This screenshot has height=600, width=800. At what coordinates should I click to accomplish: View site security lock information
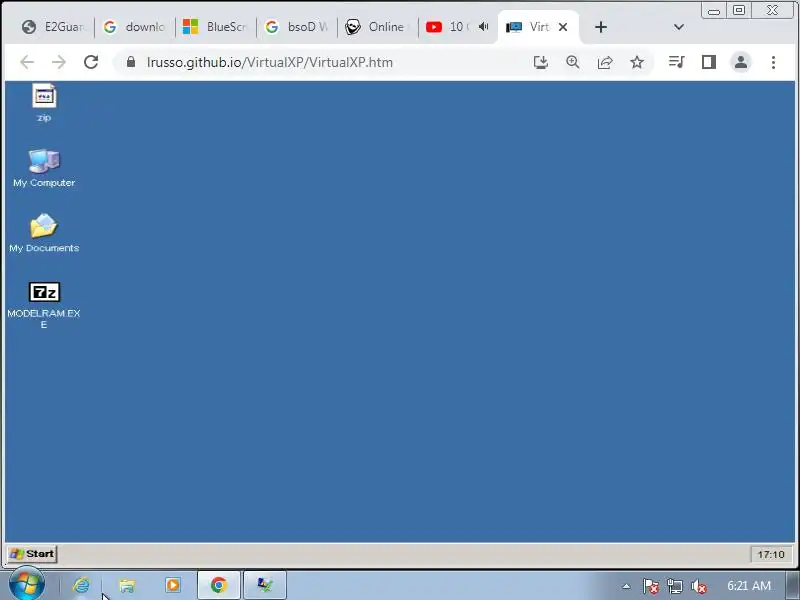[x=131, y=62]
